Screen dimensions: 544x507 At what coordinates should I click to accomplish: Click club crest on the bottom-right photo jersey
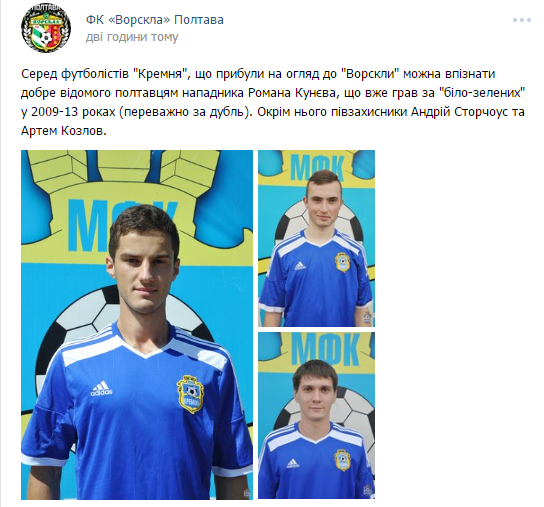pos(342,460)
